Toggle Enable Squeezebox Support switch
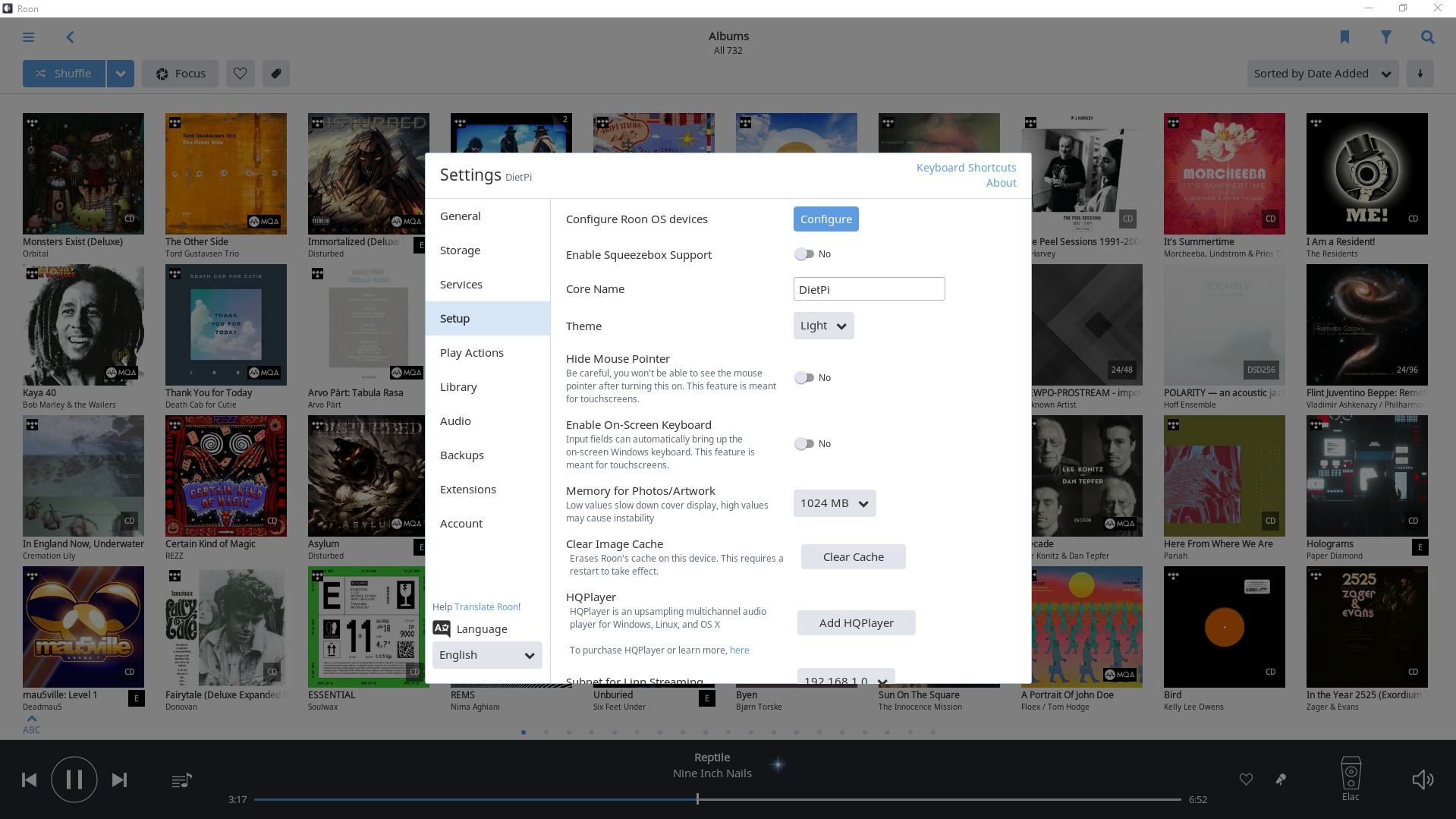Viewport: 1456px width, 819px height. (x=804, y=254)
